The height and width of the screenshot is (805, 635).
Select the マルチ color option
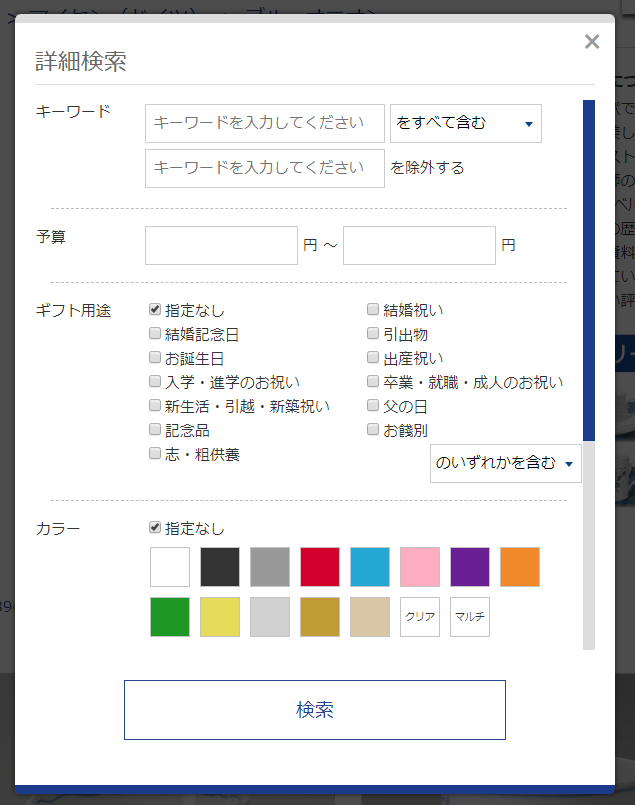pyautogui.click(x=470, y=617)
